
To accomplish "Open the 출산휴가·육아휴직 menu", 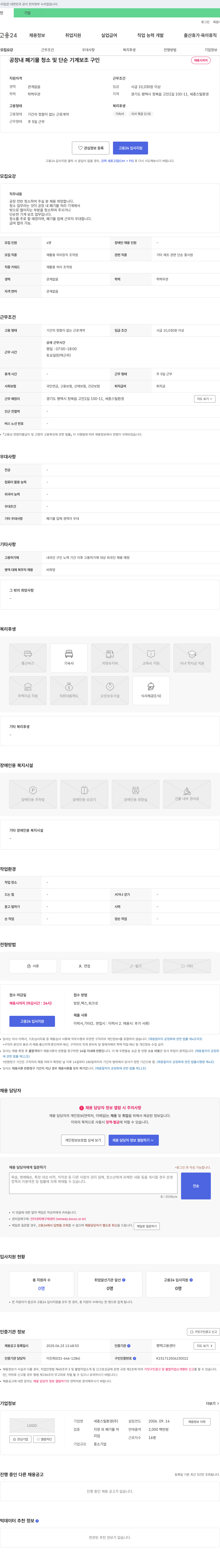I will pos(200,35).
